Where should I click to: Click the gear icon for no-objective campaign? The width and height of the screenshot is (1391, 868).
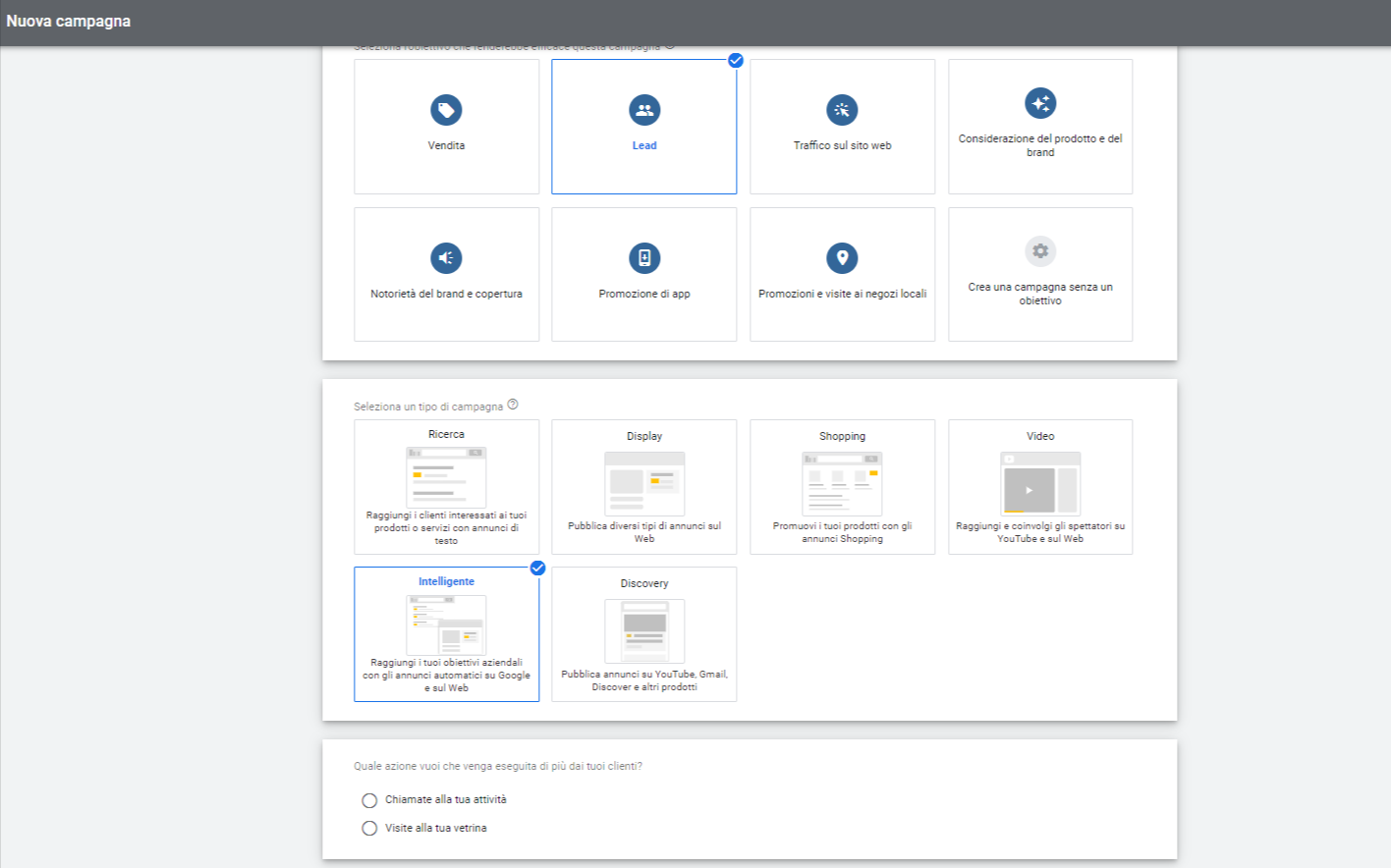click(1040, 251)
